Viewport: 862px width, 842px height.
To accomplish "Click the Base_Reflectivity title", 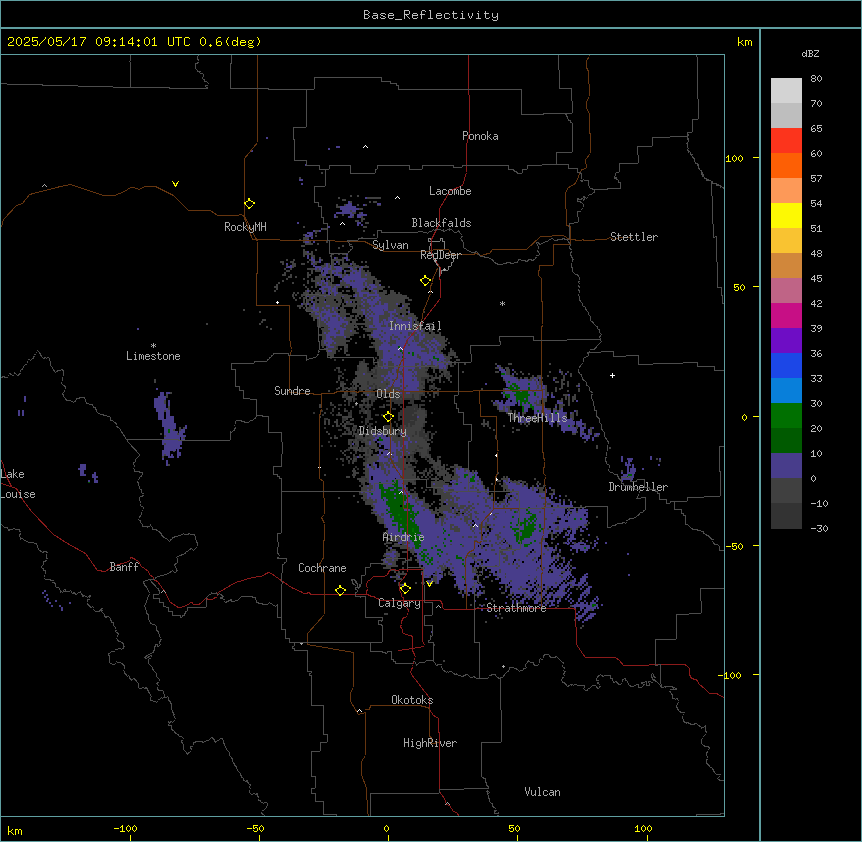I will [x=431, y=15].
